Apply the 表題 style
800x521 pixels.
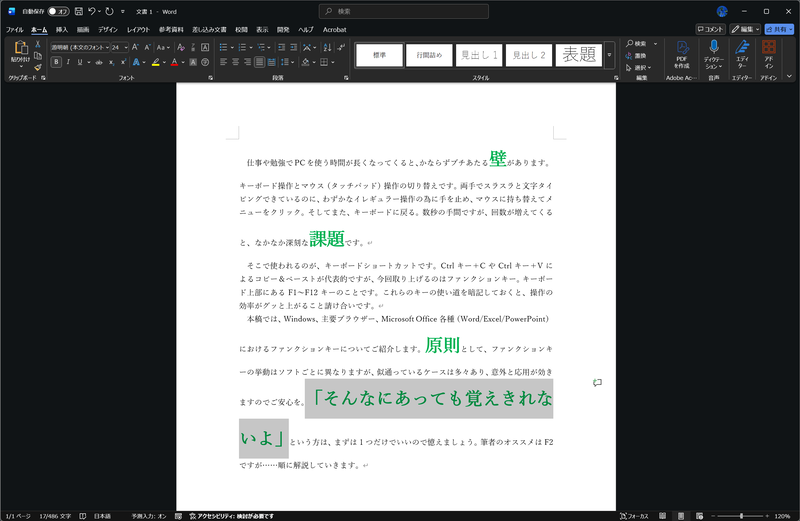579,55
